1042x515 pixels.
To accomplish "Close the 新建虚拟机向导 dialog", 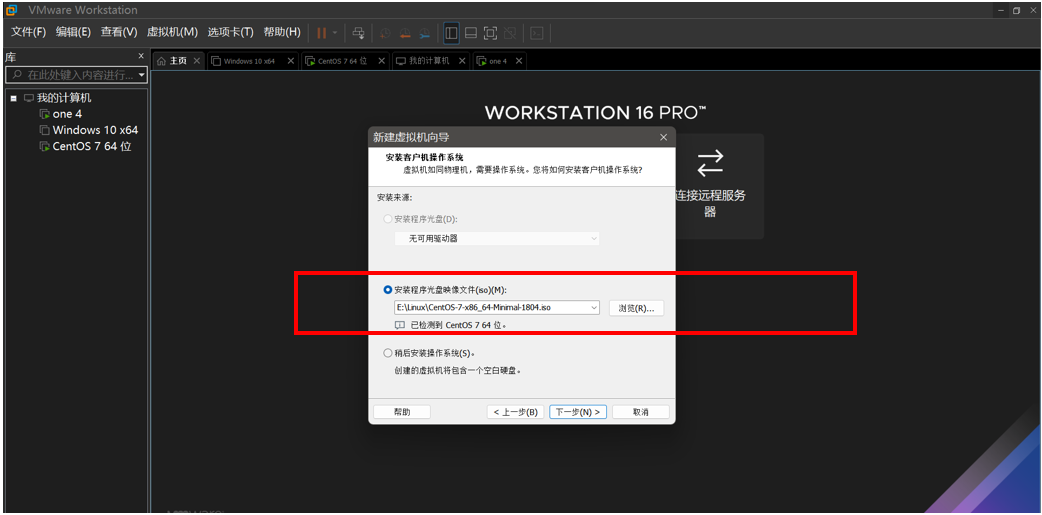I will (663, 137).
